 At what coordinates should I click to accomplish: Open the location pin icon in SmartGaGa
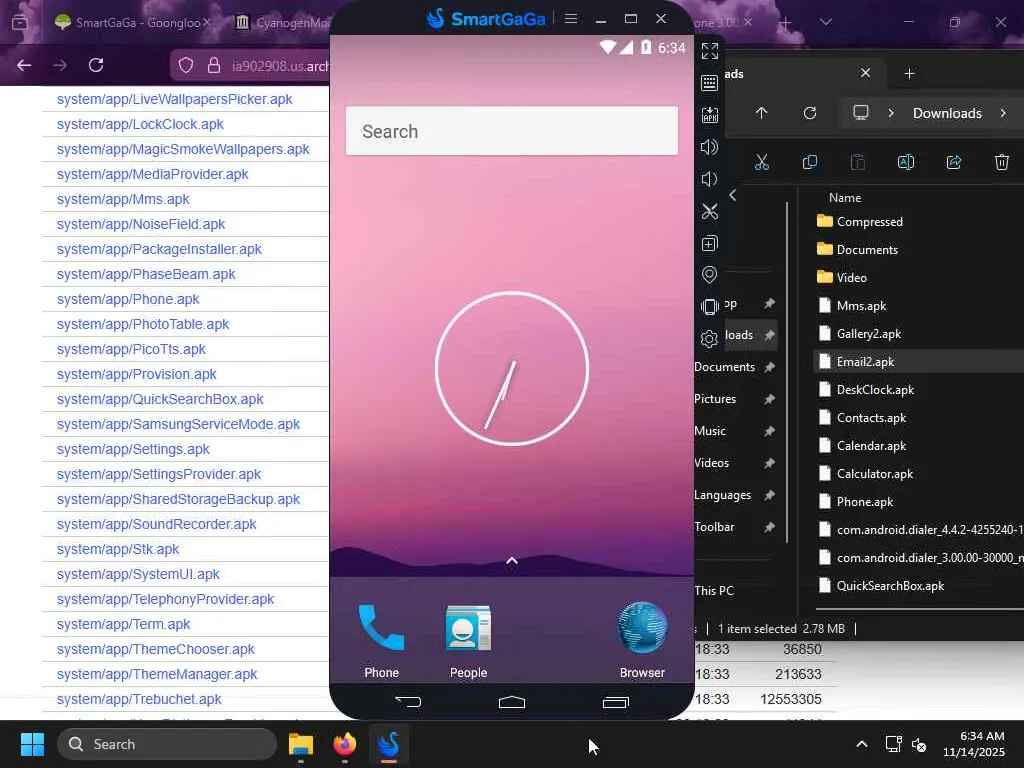tap(709, 275)
